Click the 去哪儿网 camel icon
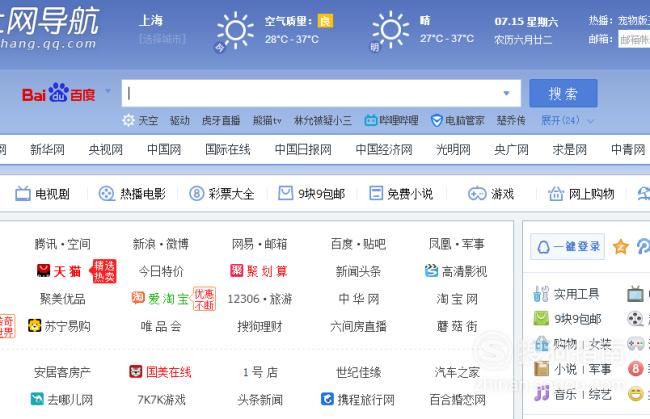The image size is (650, 419). coord(37,399)
